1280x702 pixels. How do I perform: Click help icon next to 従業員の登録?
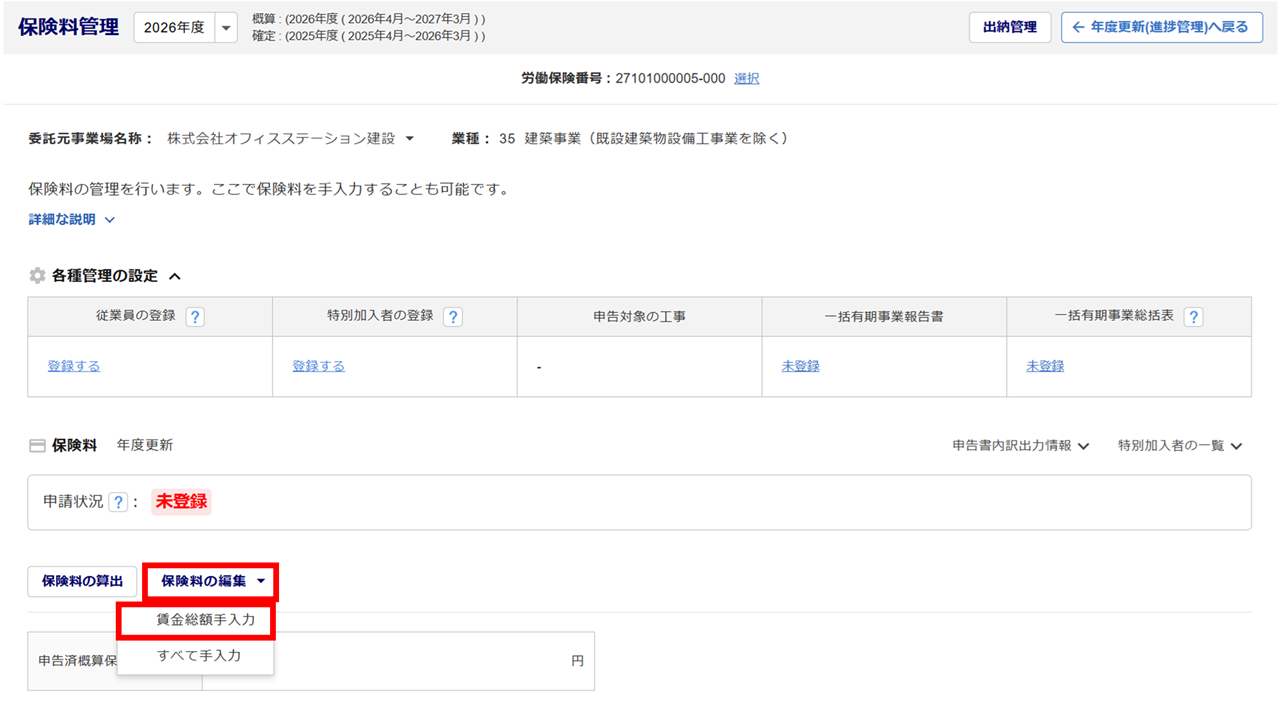pyautogui.click(x=195, y=317)
